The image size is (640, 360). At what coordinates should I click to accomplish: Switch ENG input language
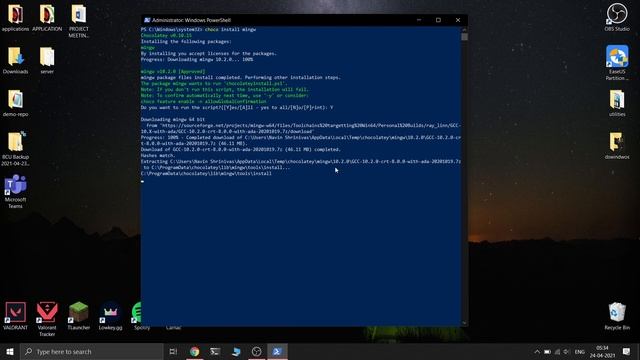pos(580,351)
